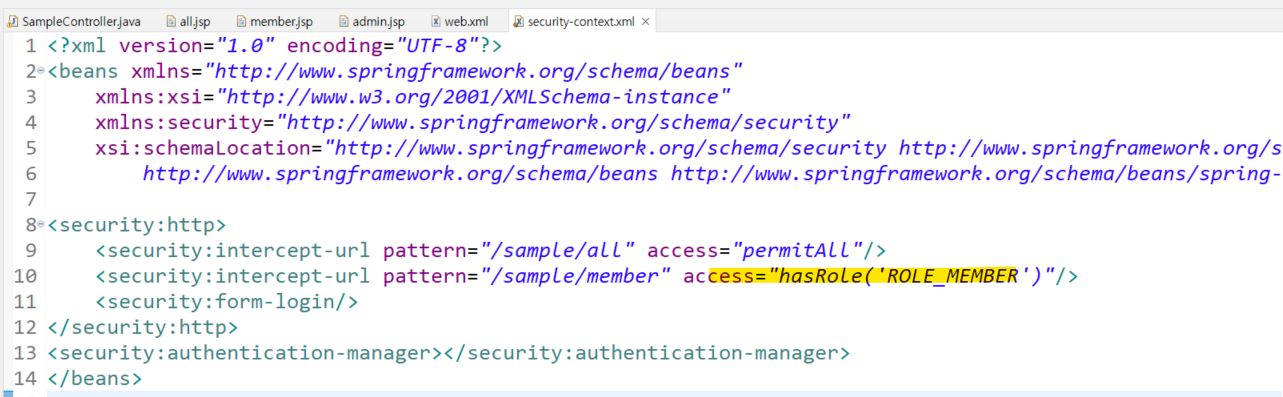
Task: Click the closing </beans> tag
Action: click(95, 378)
